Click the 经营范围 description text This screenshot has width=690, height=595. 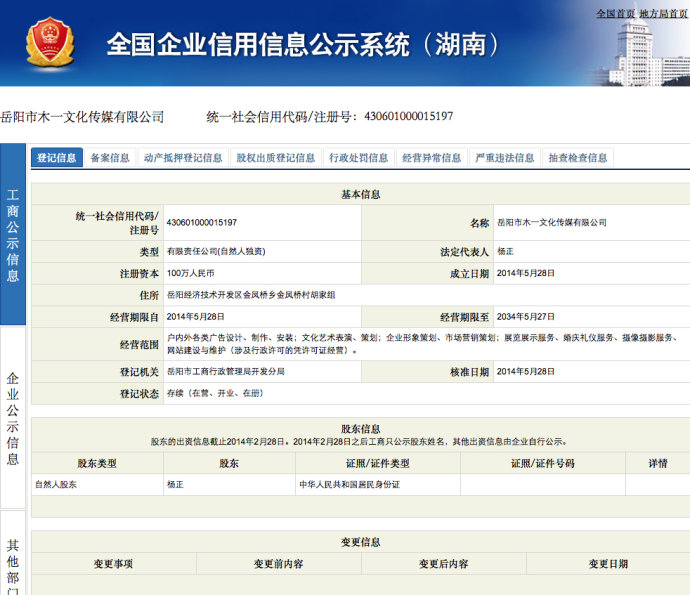tap(422, 344)
